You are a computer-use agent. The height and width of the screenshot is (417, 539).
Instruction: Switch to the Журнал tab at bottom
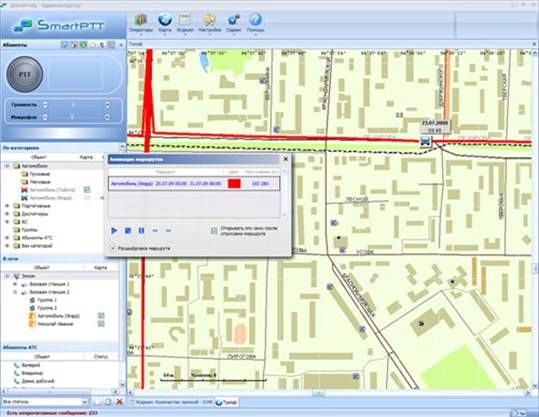coord(171,402)
